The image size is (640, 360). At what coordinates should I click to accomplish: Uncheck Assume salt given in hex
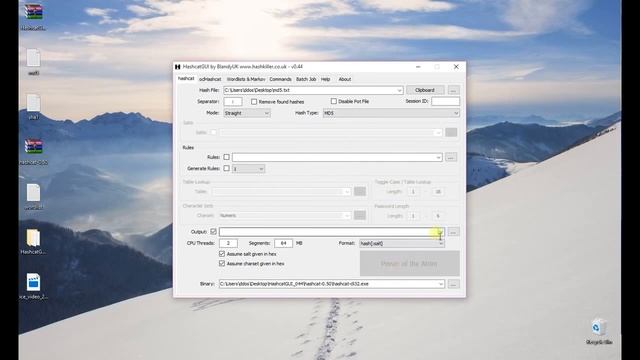pyautogui.click(x=222, y=254)
